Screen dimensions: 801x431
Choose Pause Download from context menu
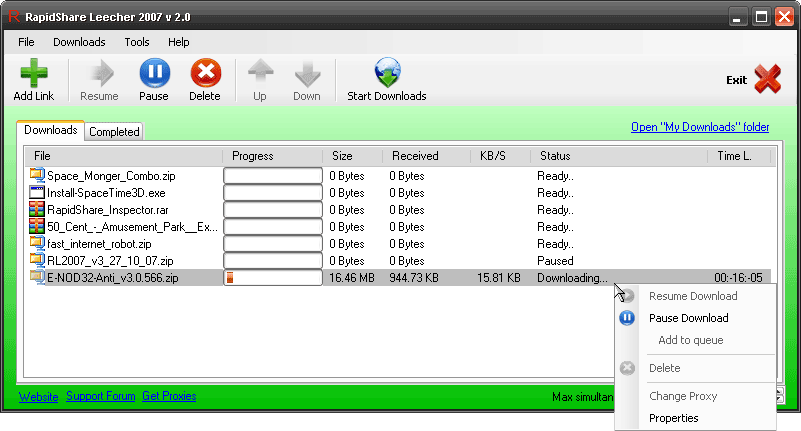(x=688, y=318)
